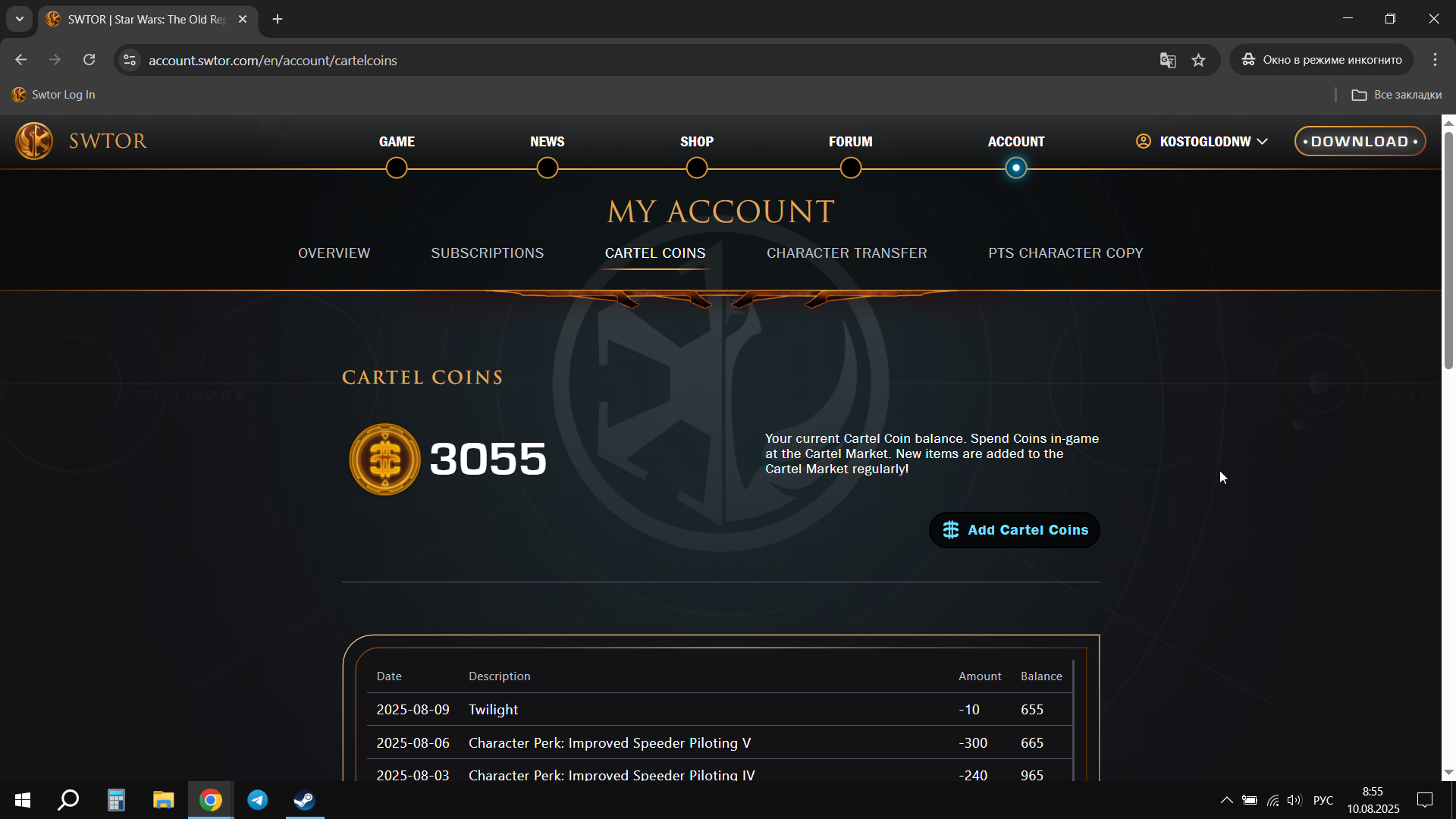Switch to the SUBSCRIPTIONS tab
The width and height of the screenshot is (1456, 819).
pyautogui.click(x=487, y=253)
